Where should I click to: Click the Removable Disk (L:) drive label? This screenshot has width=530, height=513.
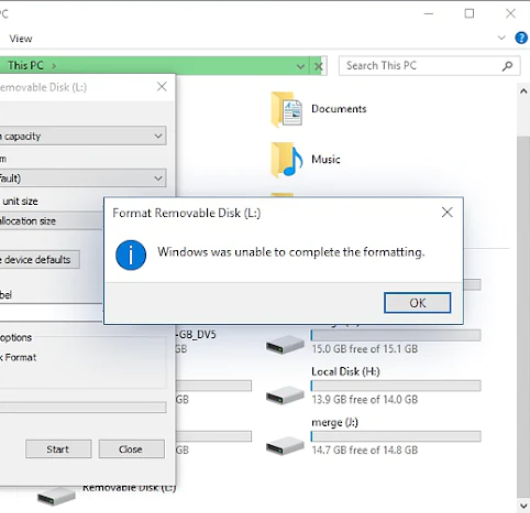coord(129,488)
